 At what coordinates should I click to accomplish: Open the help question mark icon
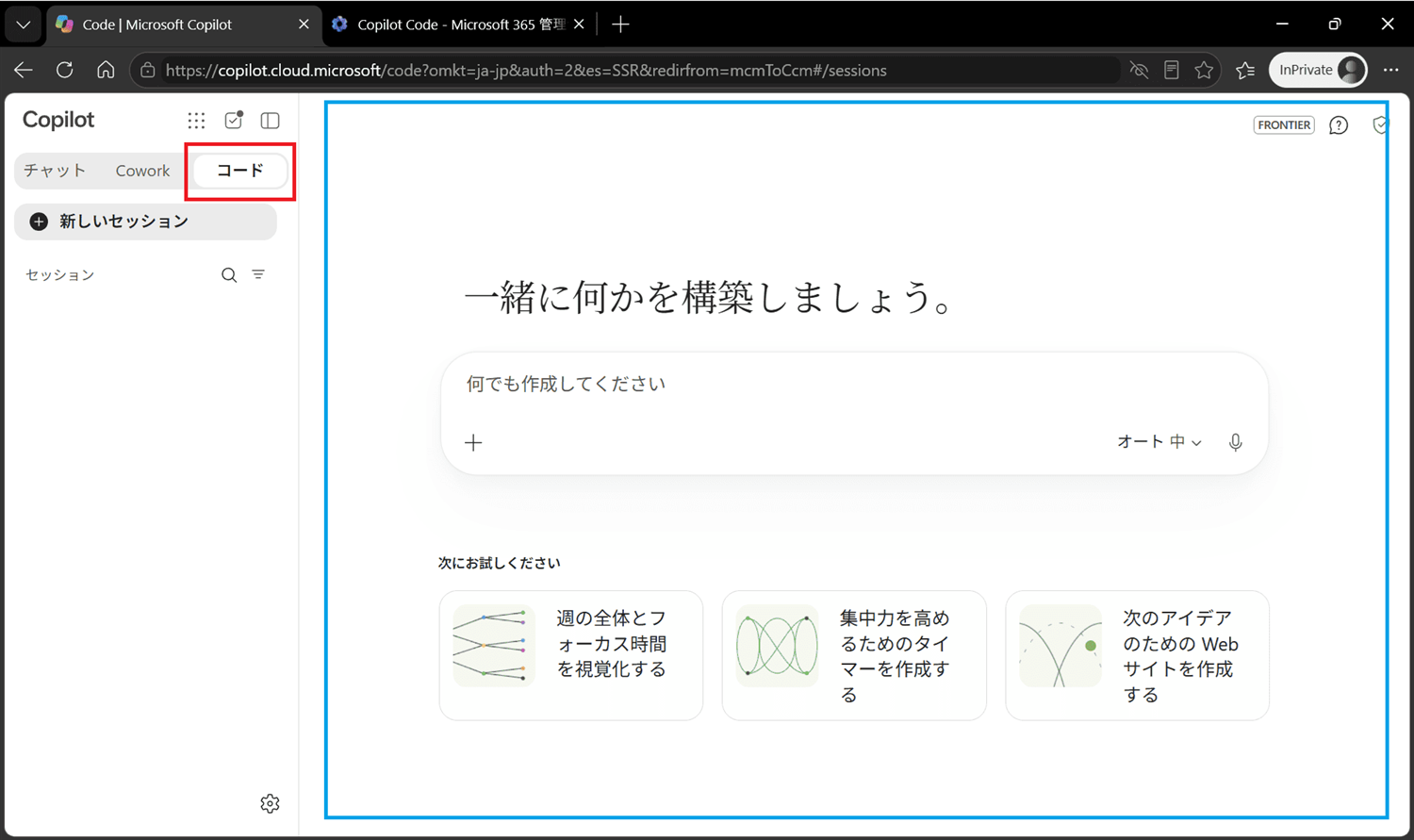[x=1339, y=125]
